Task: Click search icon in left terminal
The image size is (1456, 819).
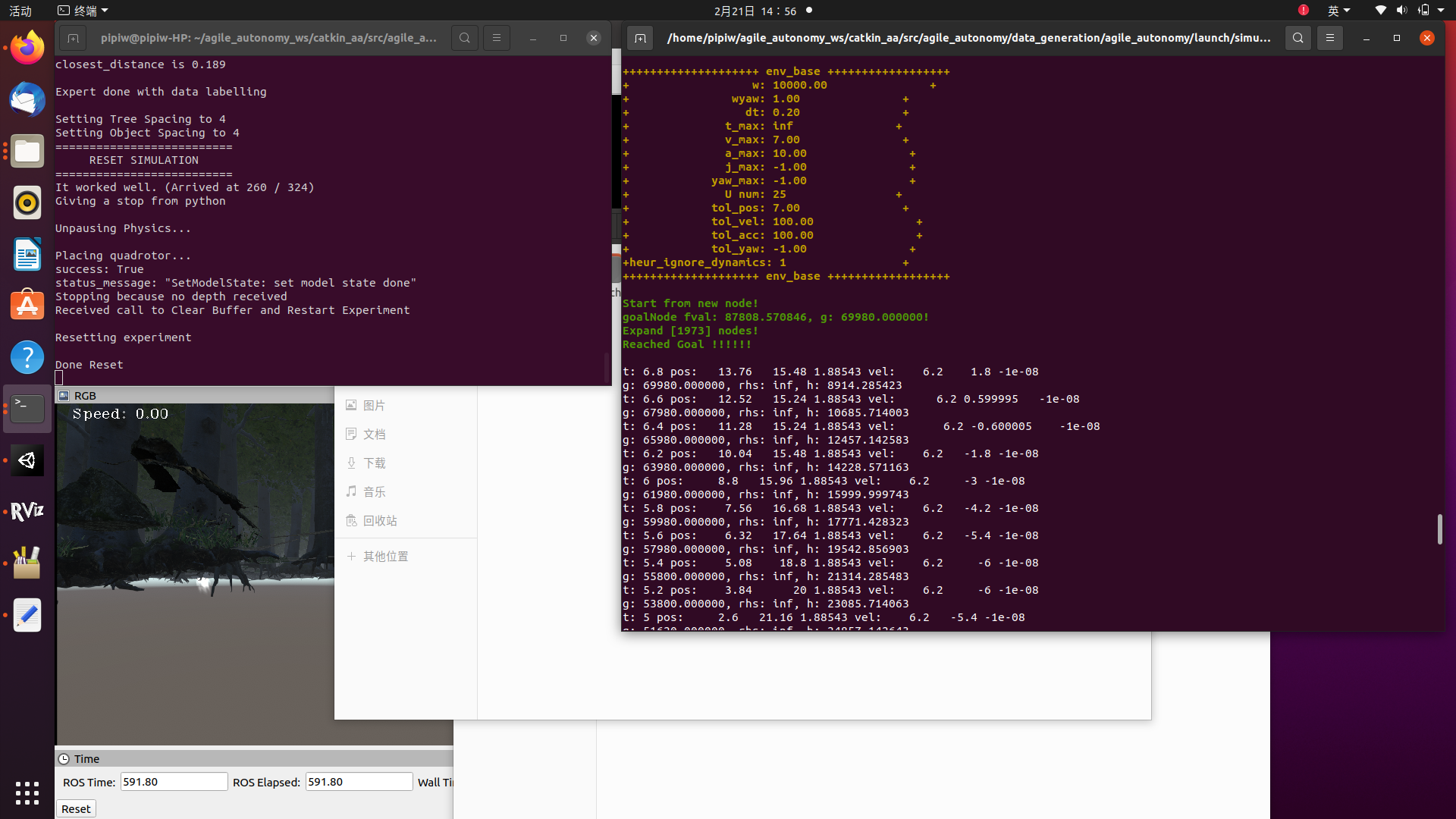Action: point(465,38)
